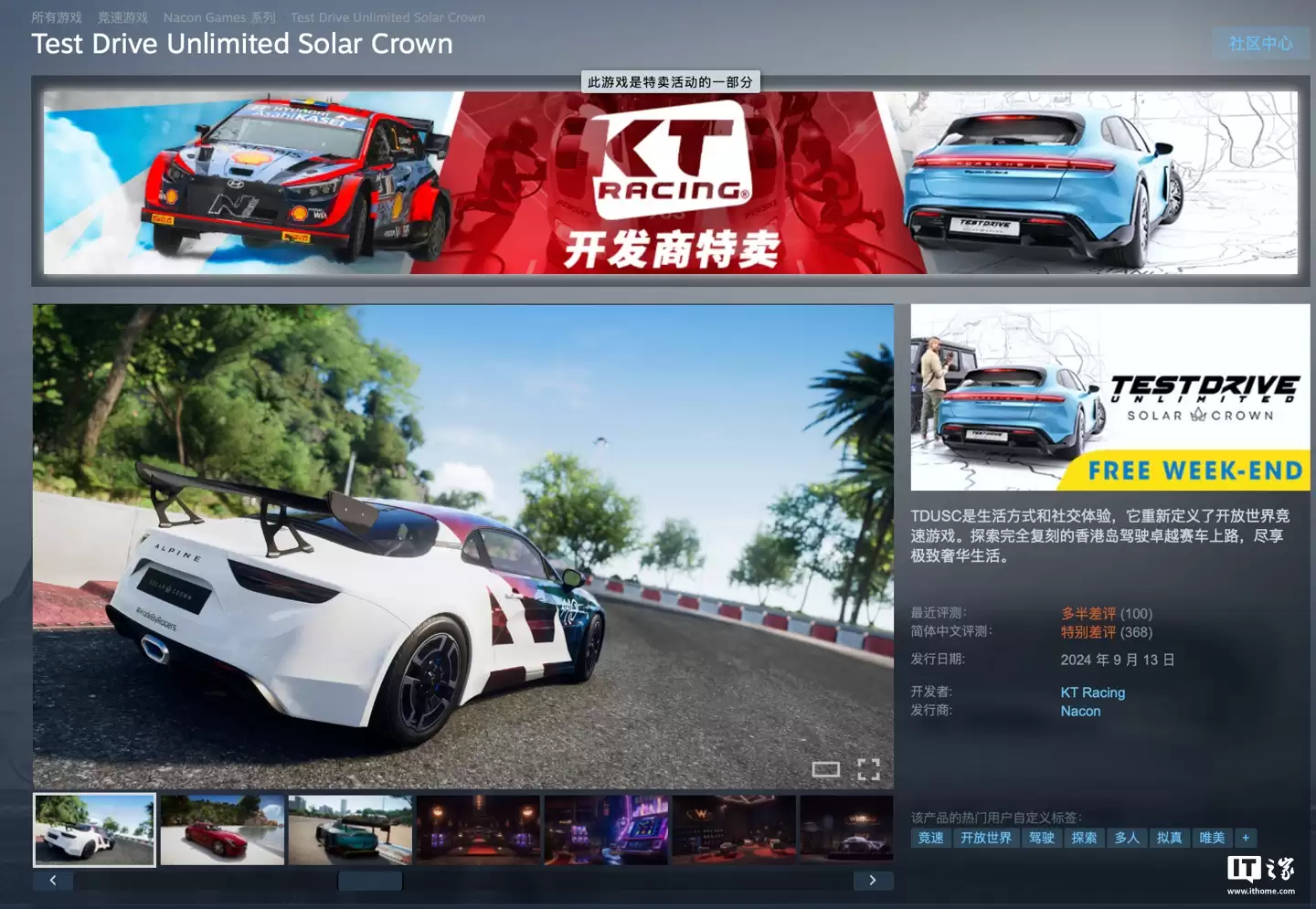Open the 社区中心 page
The width and height of the screenshot is (1316, 909).
tap(1259, 43)
